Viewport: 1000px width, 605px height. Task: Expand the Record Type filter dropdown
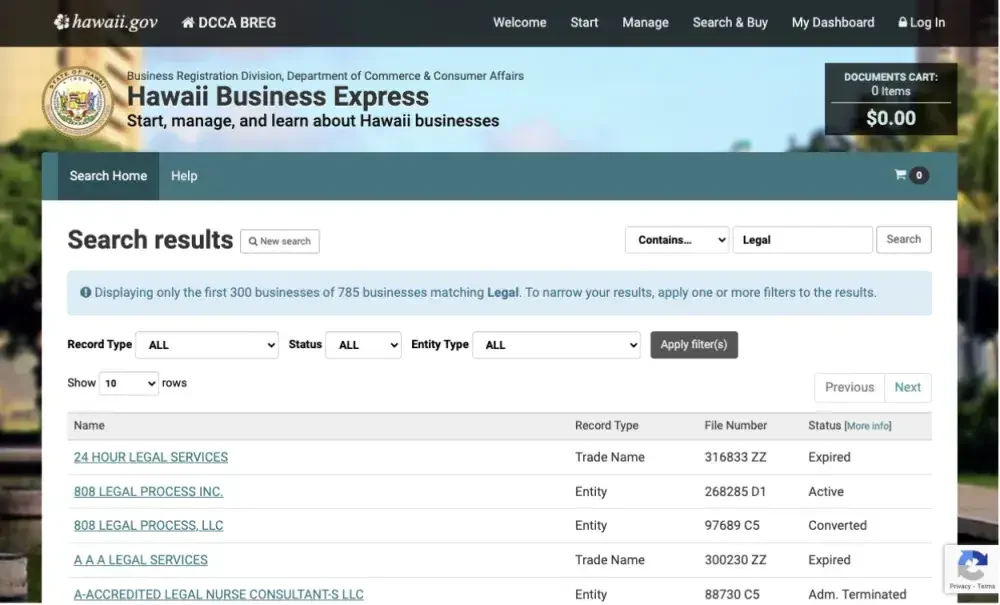[207, 345]
